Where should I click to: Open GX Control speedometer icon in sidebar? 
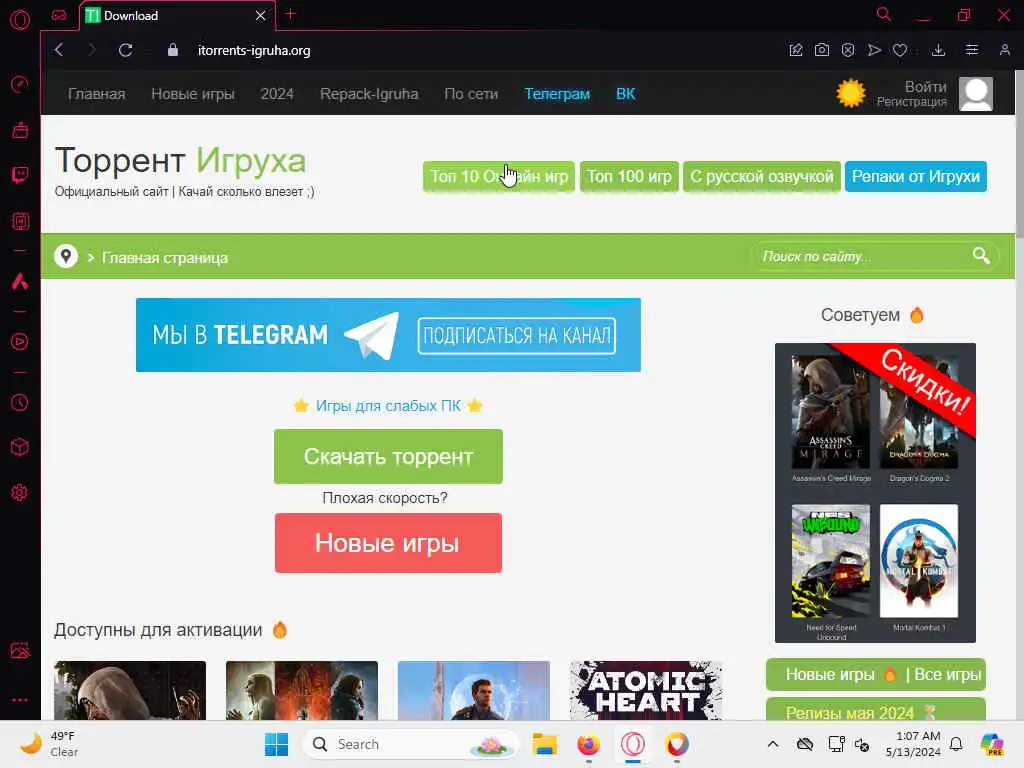[x=20, y=84]
